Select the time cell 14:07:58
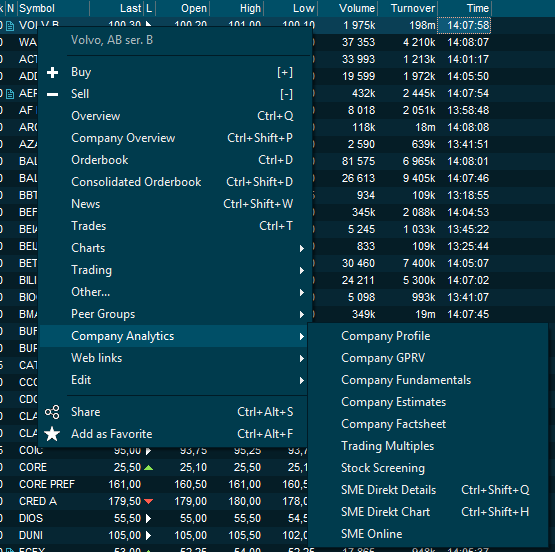Screen dimensions: 555x552 click(x=464, y=25)
